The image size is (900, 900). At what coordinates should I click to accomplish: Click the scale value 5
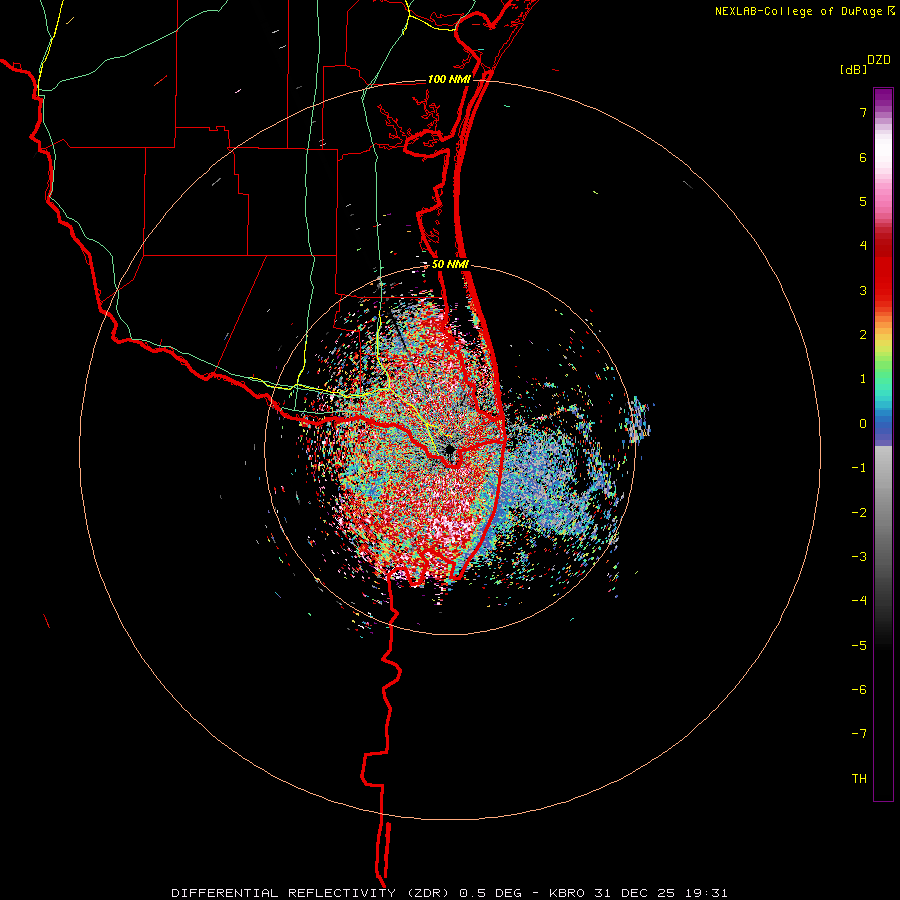(x=863, y=201)
